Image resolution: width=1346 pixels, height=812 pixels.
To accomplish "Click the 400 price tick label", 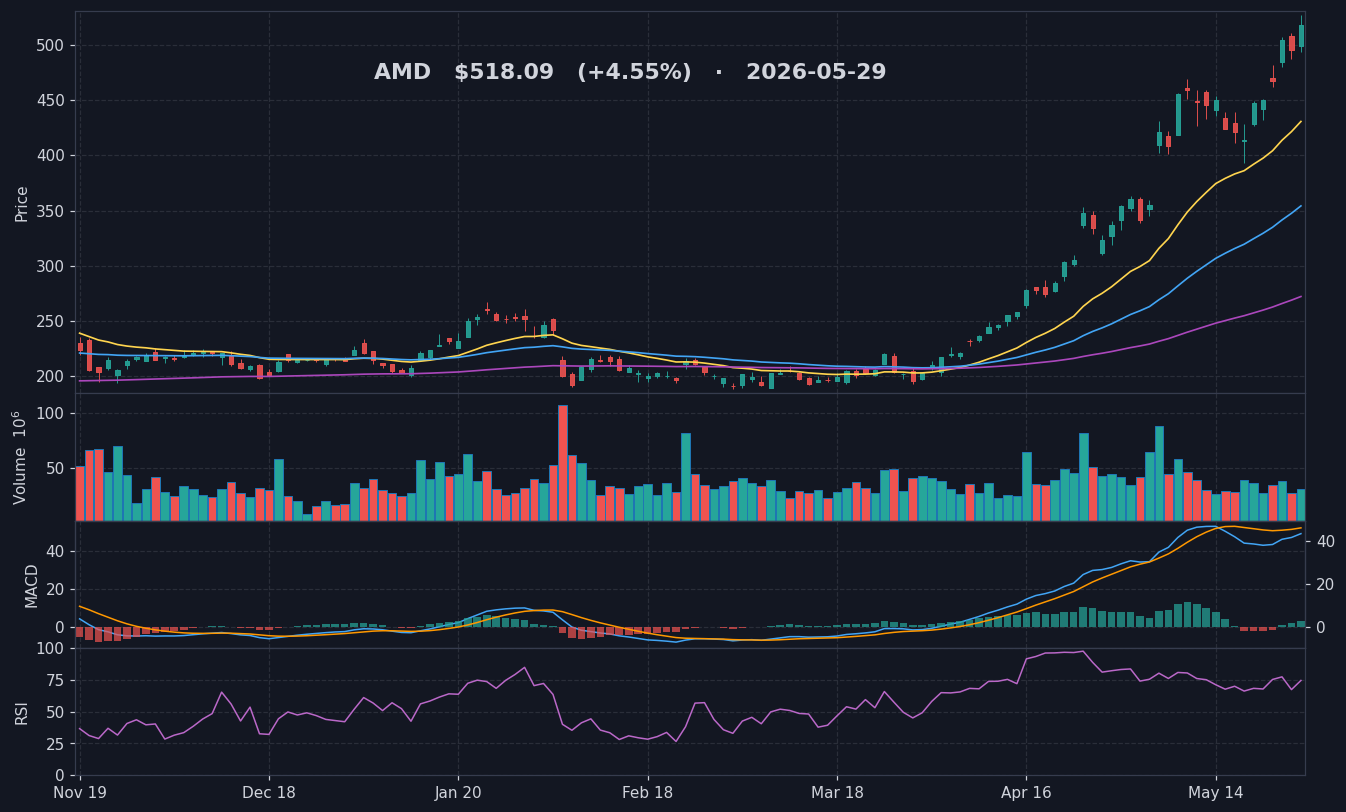I will tap(50, 156).
